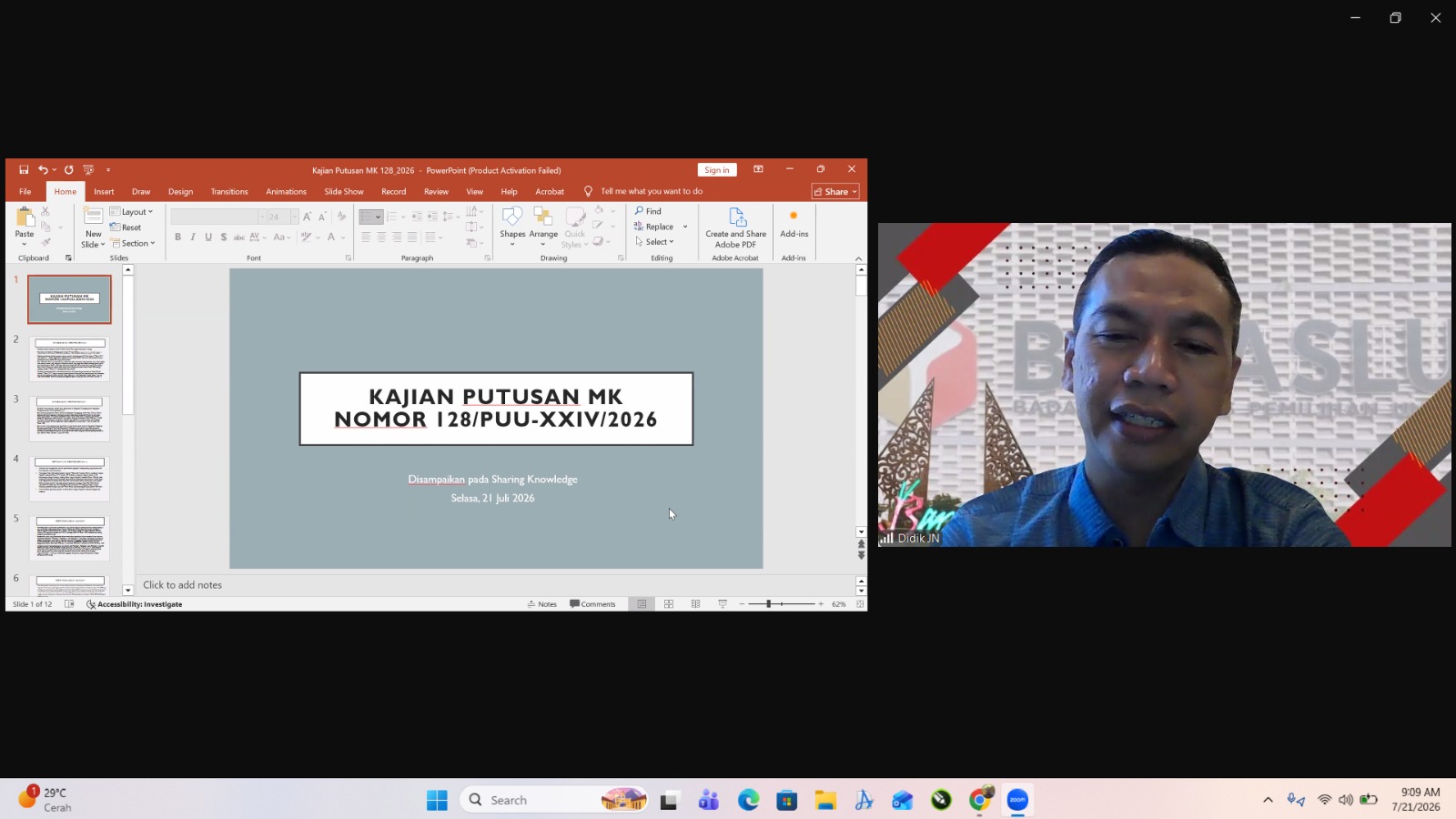
Task: Select slide 4 thumbnail
Action: [x=69, y=479]
